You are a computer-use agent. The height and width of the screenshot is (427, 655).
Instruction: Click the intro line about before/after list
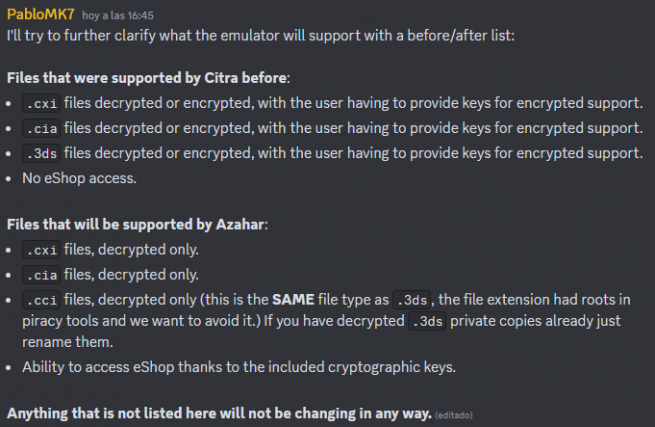pyautogui.click(x=261, y=36)
